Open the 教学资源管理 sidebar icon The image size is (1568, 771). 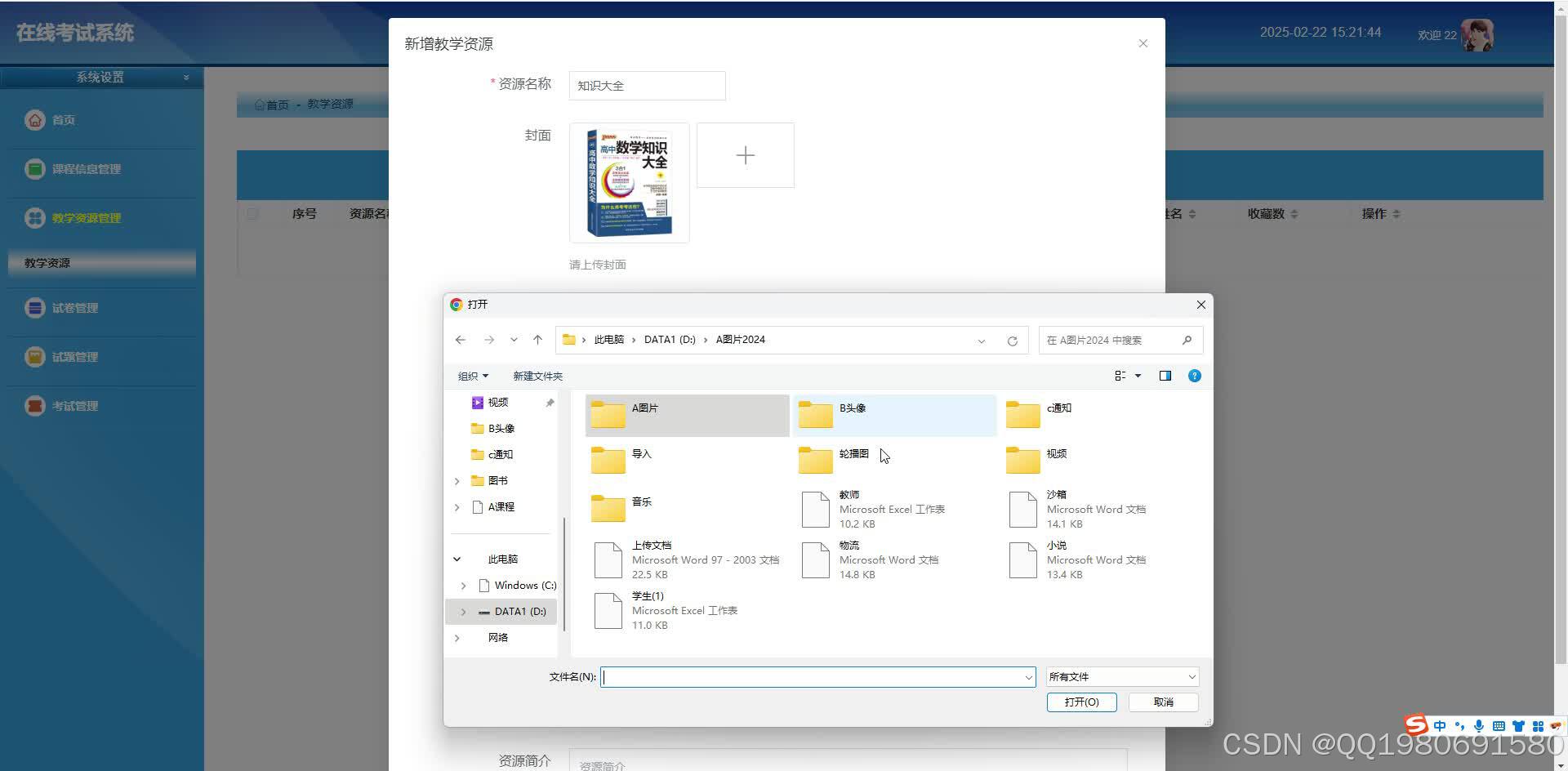pyautogui.click(x=34, y=217)
